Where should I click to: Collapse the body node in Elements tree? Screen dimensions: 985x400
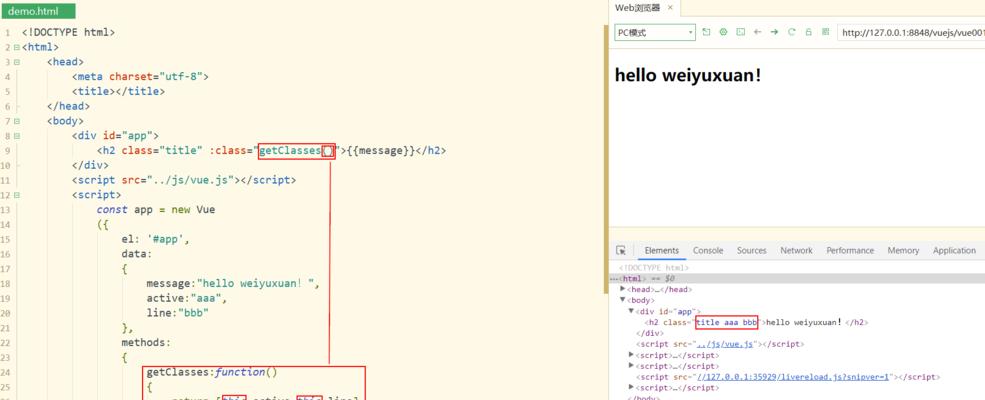pyautogui.click(x=623, y=300)
